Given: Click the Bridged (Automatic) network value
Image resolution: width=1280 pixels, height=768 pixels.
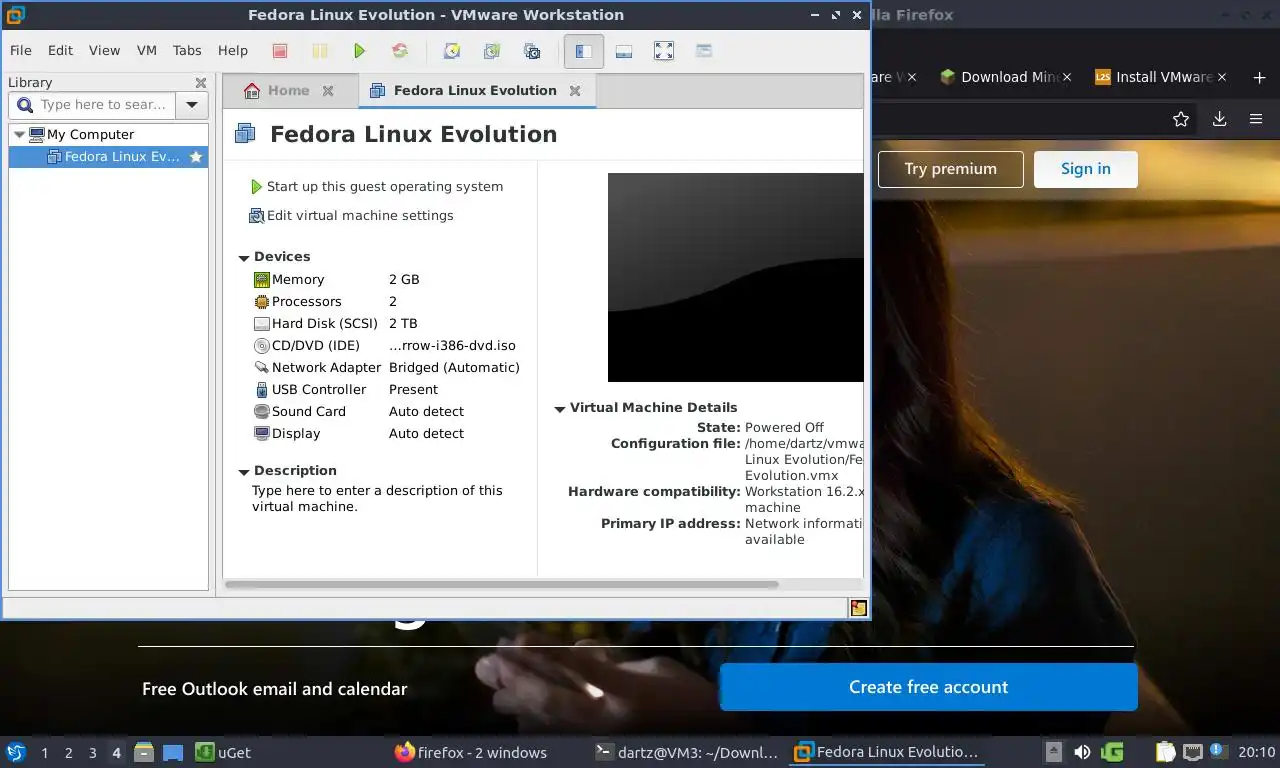Looking at the screenshot, I should (454, 368).
